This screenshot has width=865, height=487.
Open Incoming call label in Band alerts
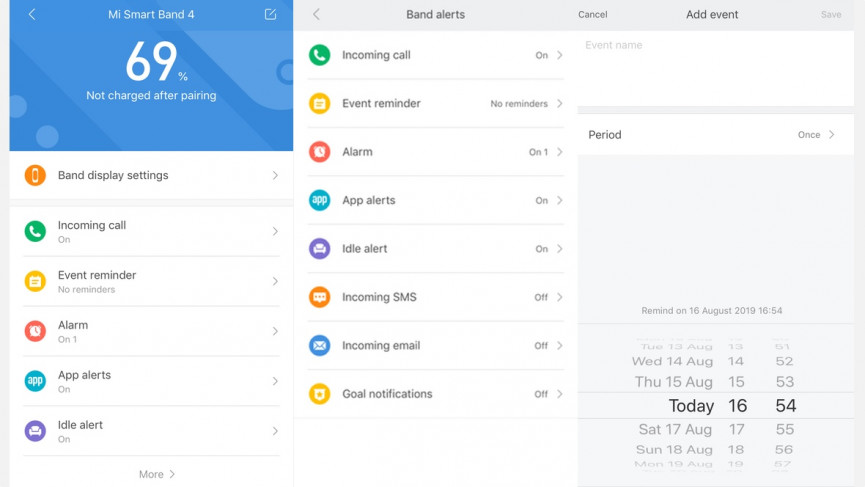click(376, 55)
